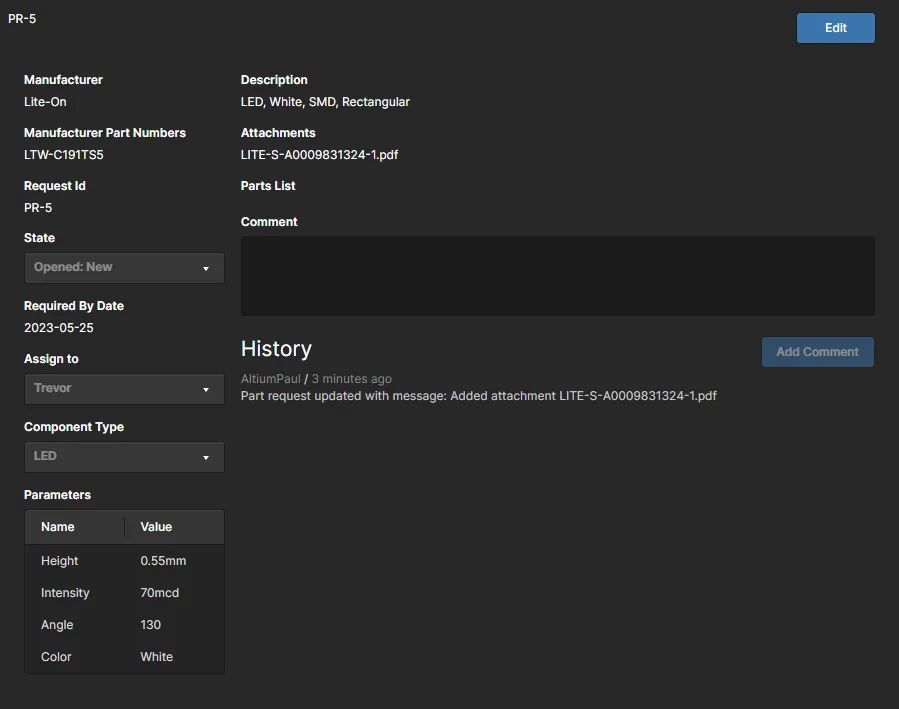Click the Add Comment button
The image size is (899, 709).
tap(818, 352)
